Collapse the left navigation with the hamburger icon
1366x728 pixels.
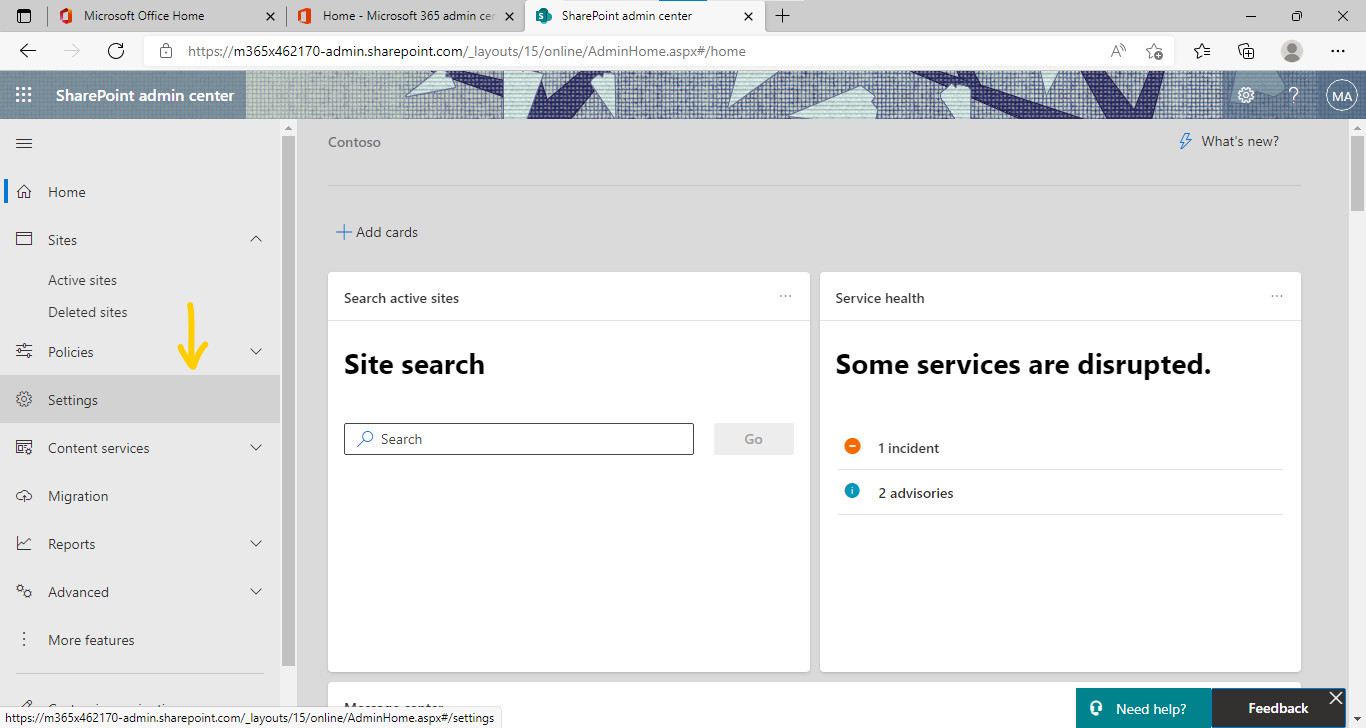(24, 143)
